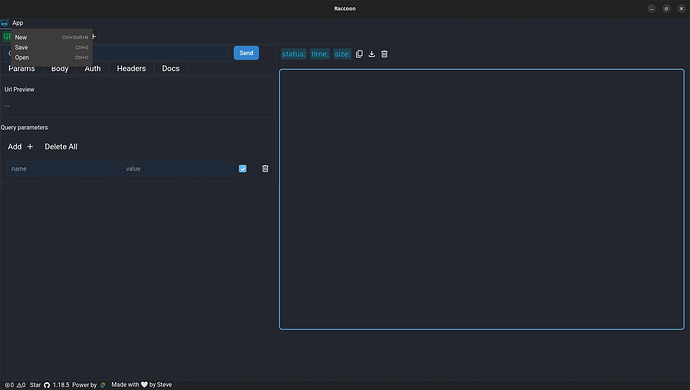Switch to the Body tab
This screenshot has height=390, width=690.
pyautogui.click(x=60, y=69)
